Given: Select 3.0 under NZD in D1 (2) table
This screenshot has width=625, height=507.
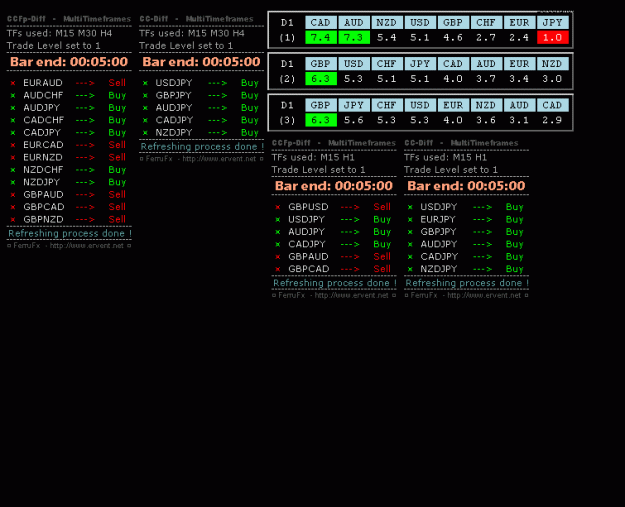Looking at the screenshot, I should [x=552, y=79].
